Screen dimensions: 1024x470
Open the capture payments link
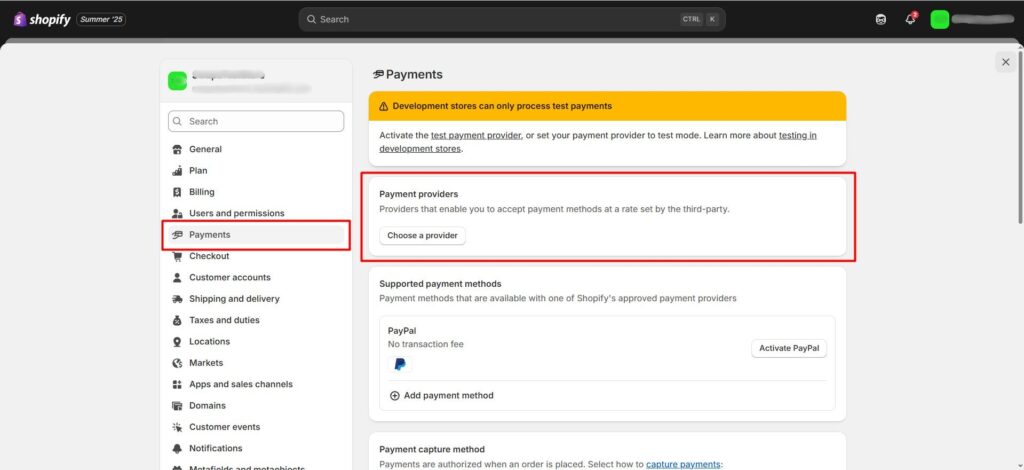[x=682, y=464]
